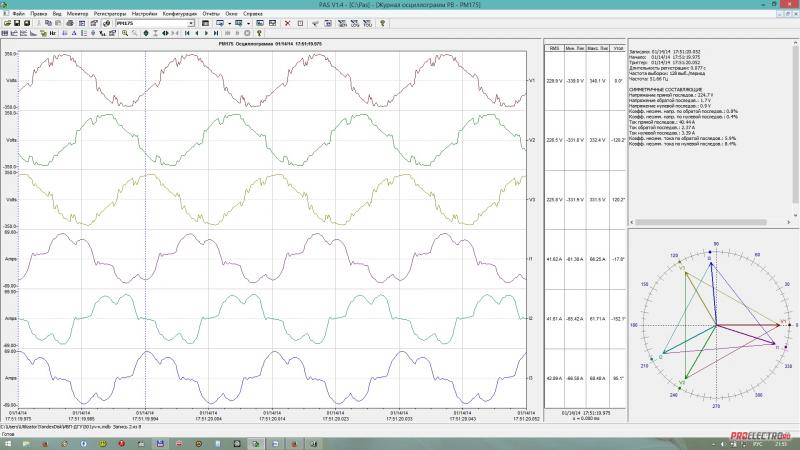Image resolution: width=800 pixels, height=450 pixels.
Task: Click the Windows Start button
Action: coord(8,444)
